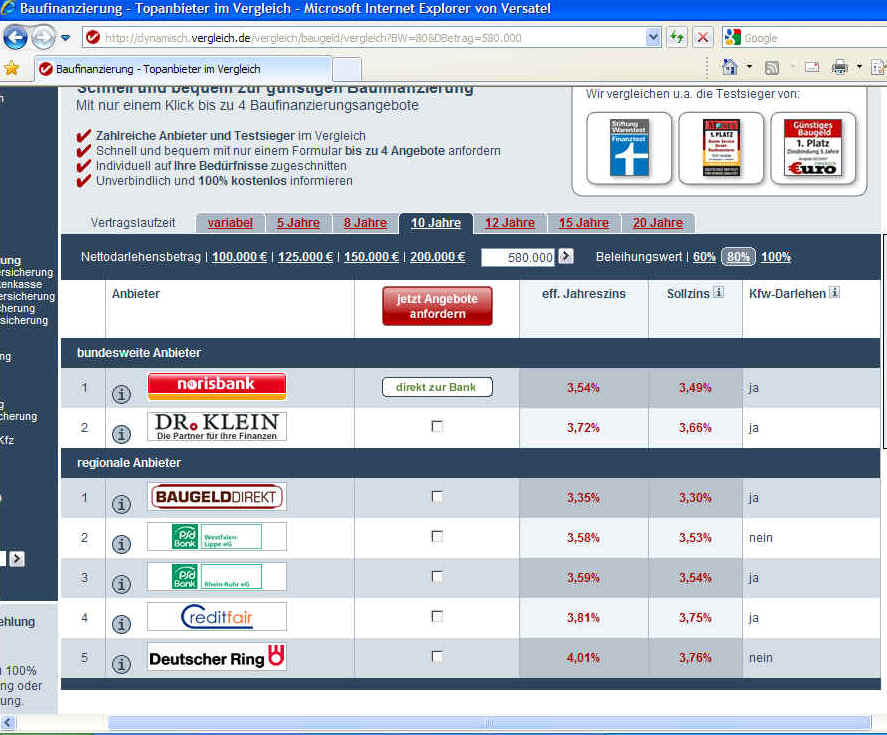The width and height of the screenshot is (887, 735).
Task: Set Beleihungswert to 80%
Action: 738,257
